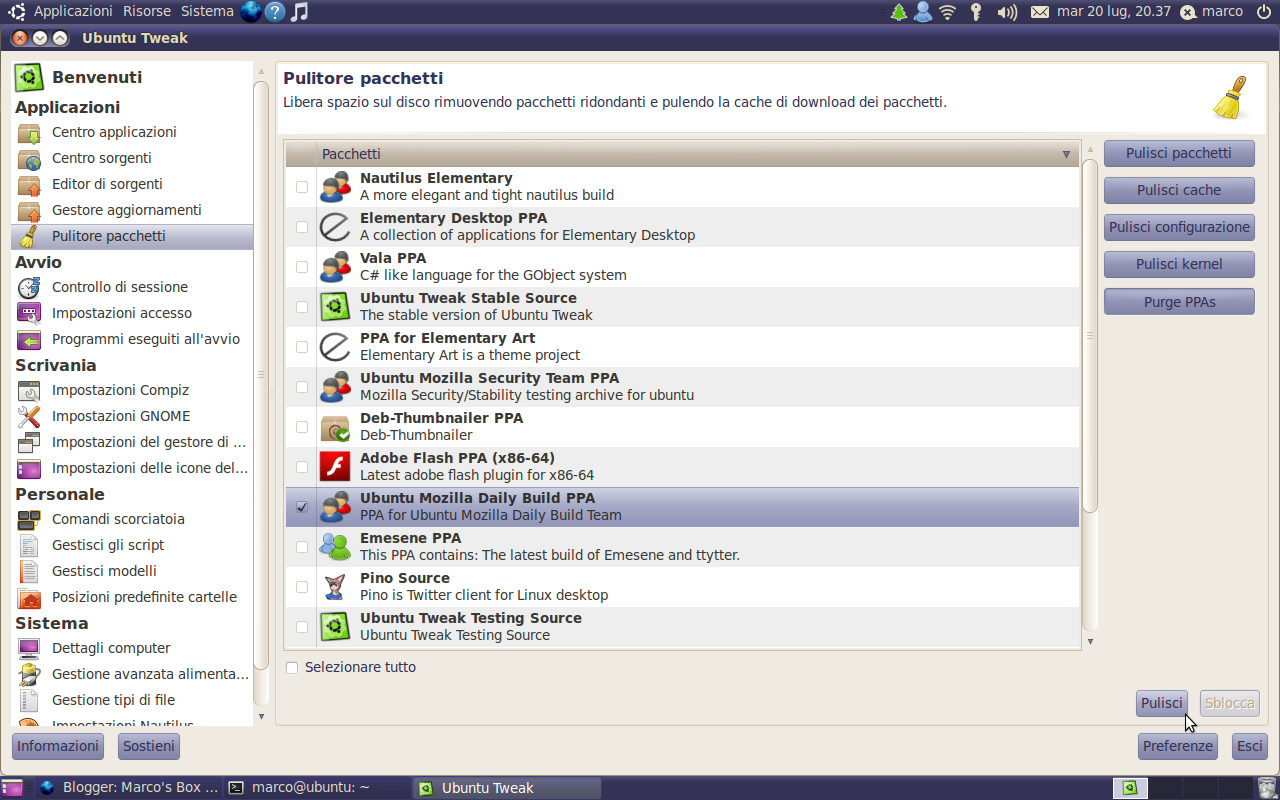The width and height of the screenshot is (1280, 800).
Task: Click the Impostazioni accesso icon
Action: pos(30,313)
